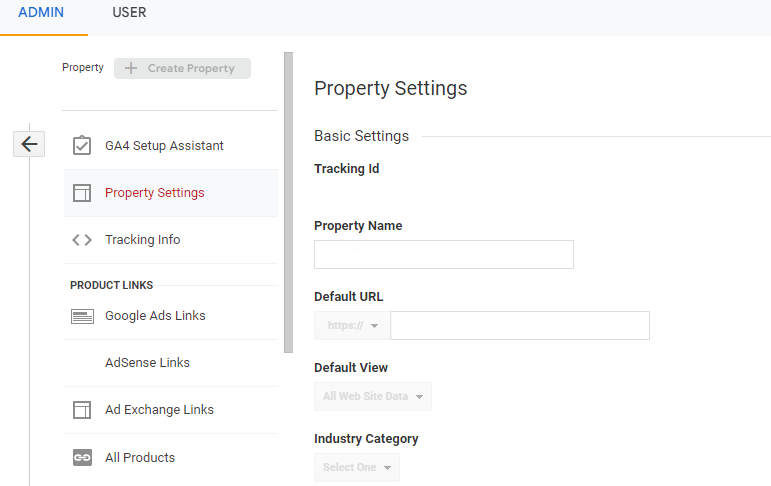Select the ADMIN tab

click(x=41, y=13)
